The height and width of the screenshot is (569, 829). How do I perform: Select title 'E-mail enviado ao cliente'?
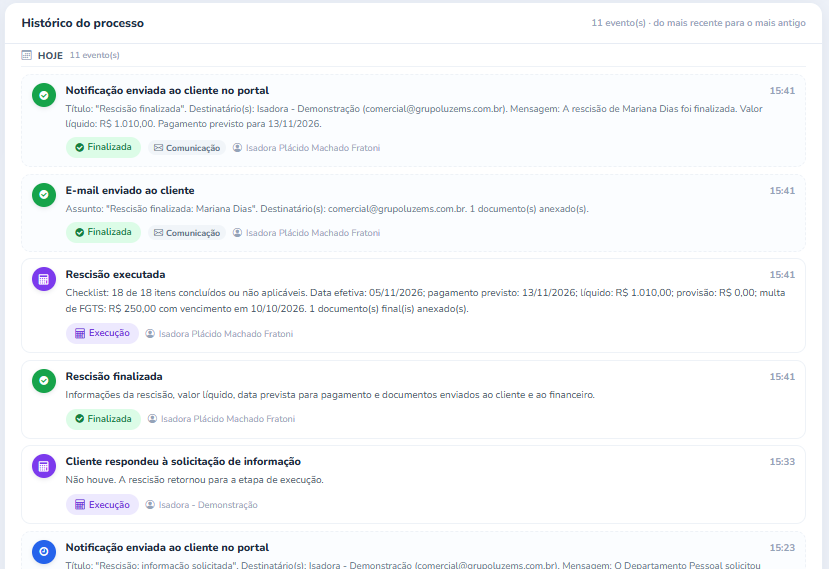click(130, 190)
